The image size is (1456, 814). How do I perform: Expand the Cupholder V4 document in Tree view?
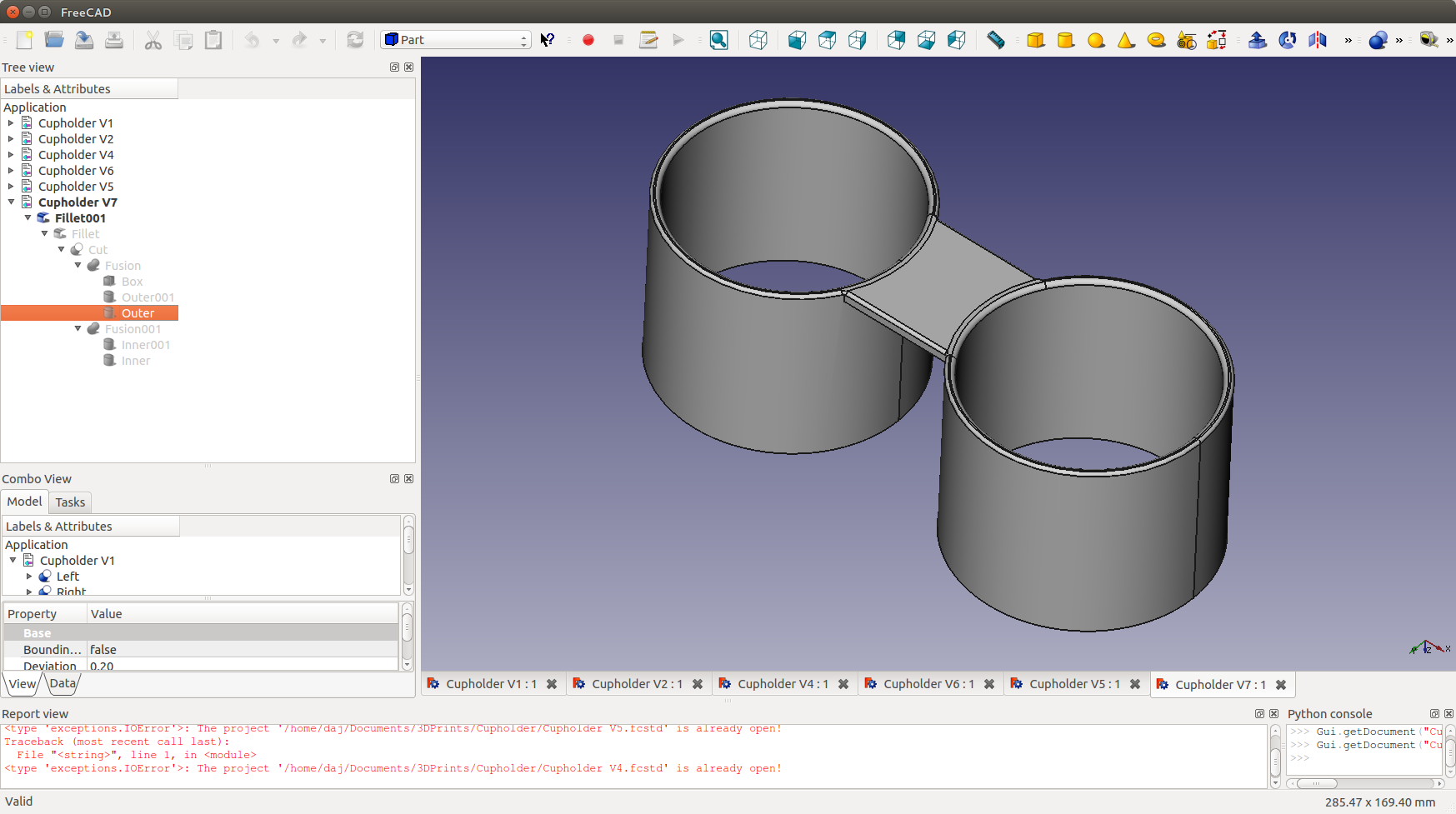click(x=11, y=155)
